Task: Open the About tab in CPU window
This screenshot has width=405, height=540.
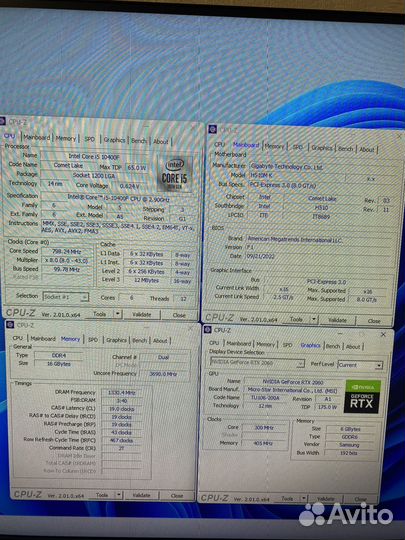Action: 160,142
